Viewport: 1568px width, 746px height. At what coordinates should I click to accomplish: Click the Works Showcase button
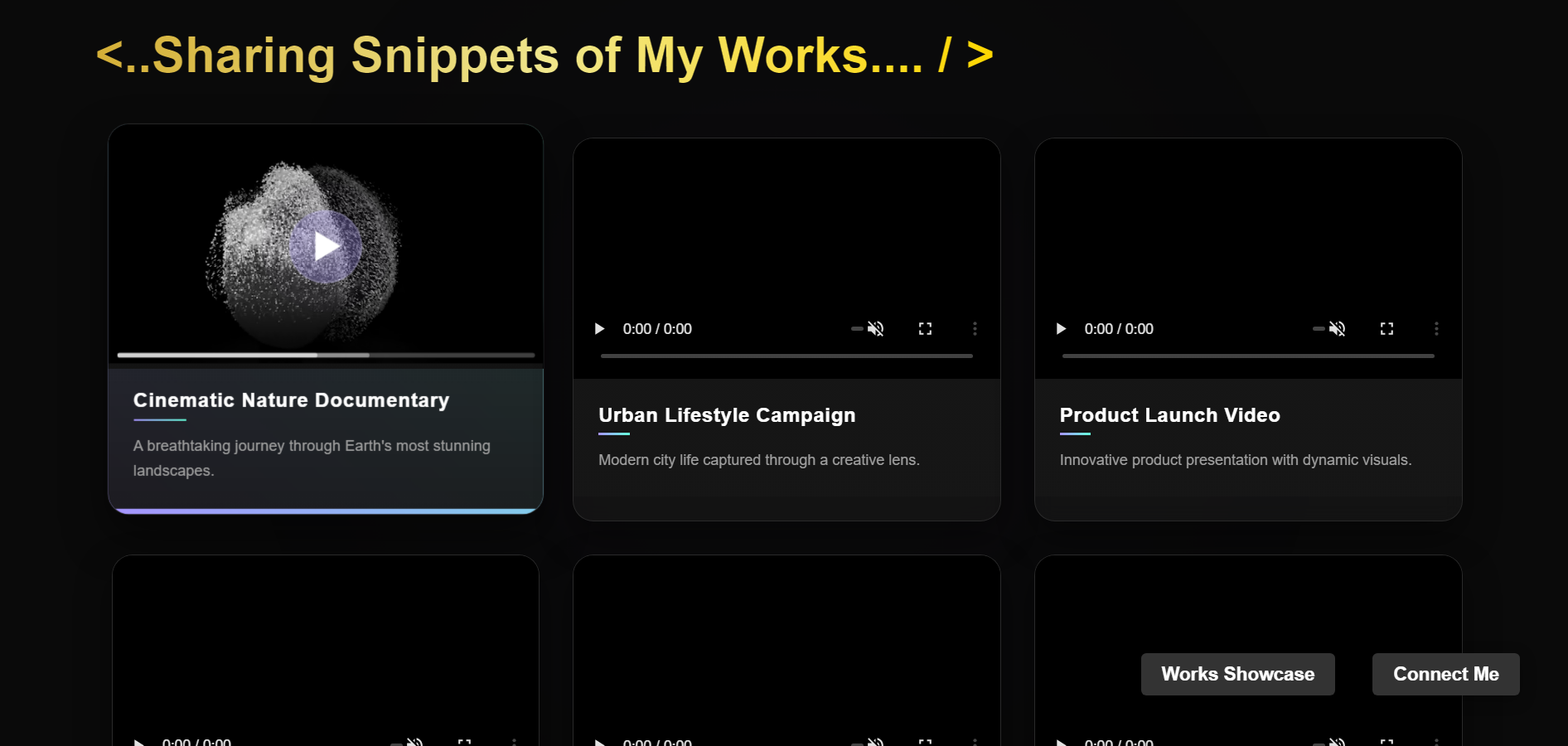1238,674
